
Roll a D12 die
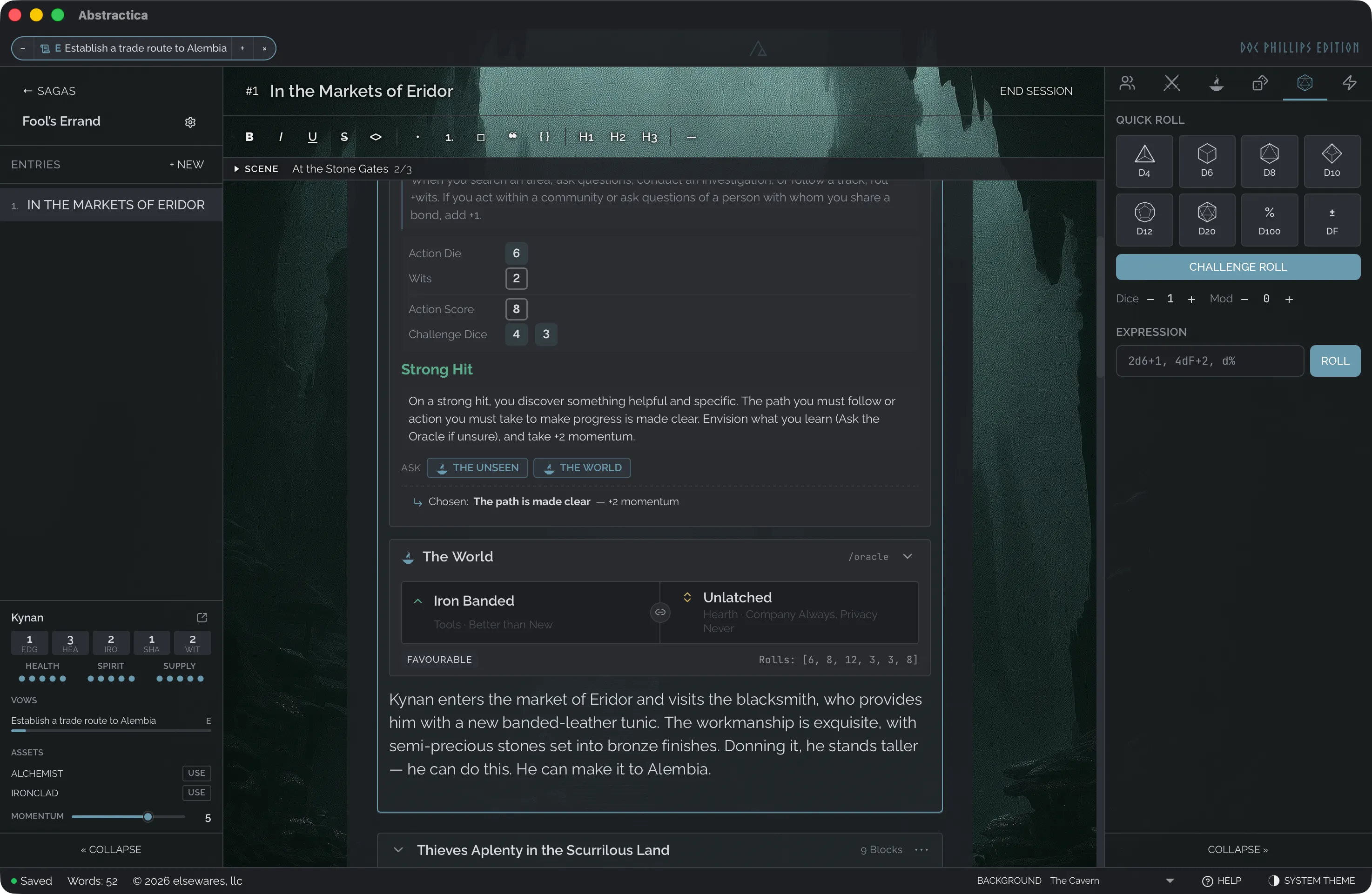[1144, 220]
